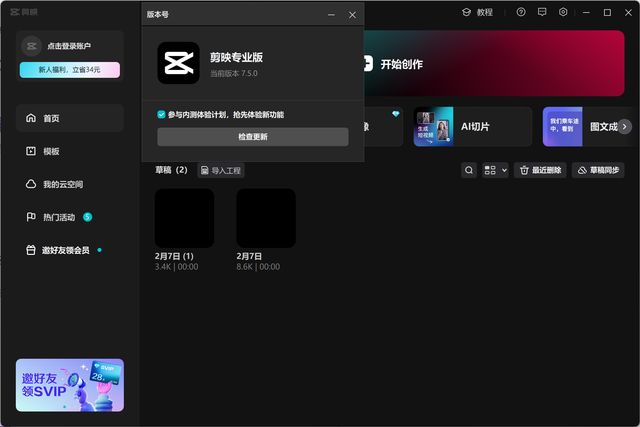Open My Cloud Space (我的云空间)

point(70,184)
